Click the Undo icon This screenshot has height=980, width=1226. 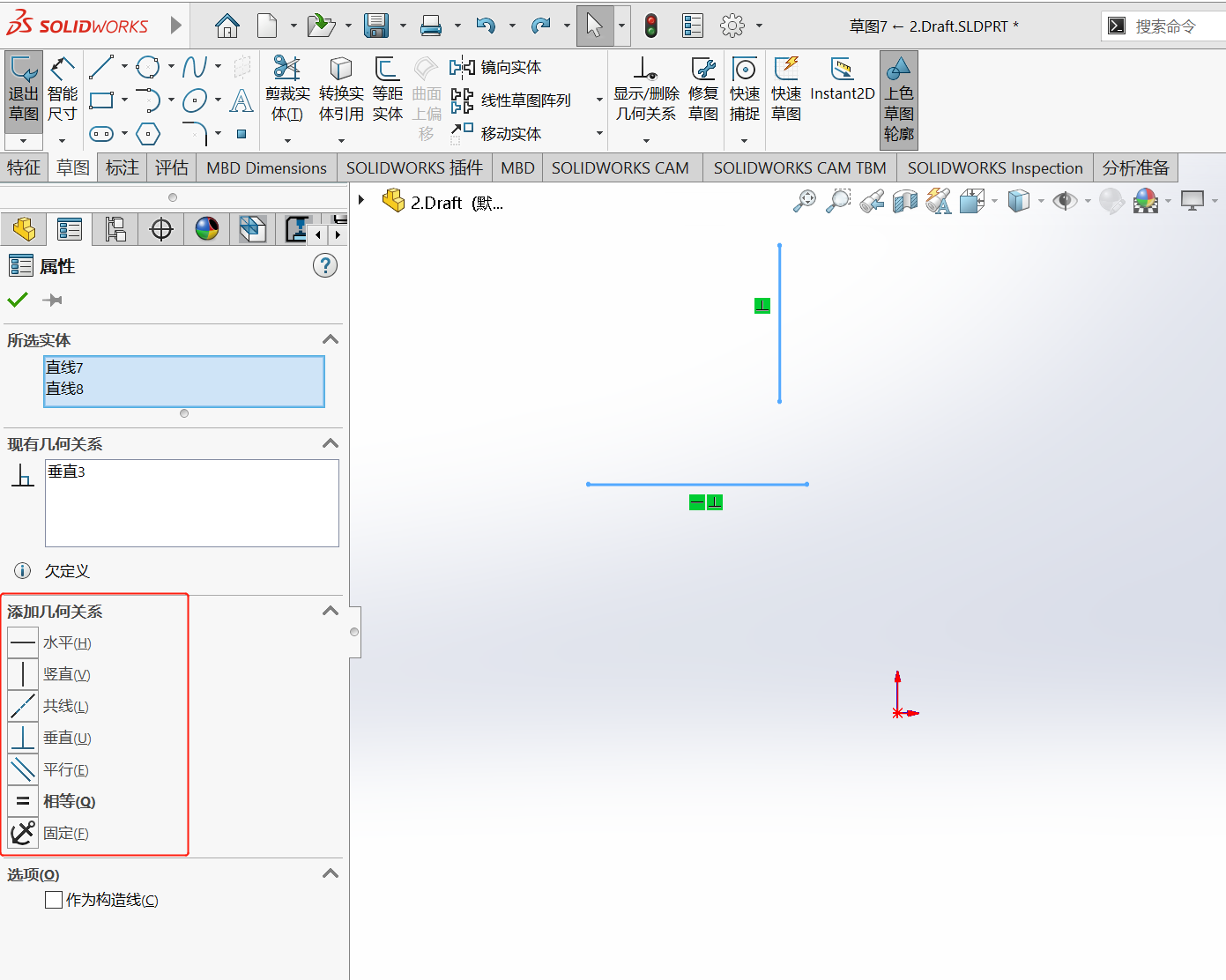click(x=486, y=26)
